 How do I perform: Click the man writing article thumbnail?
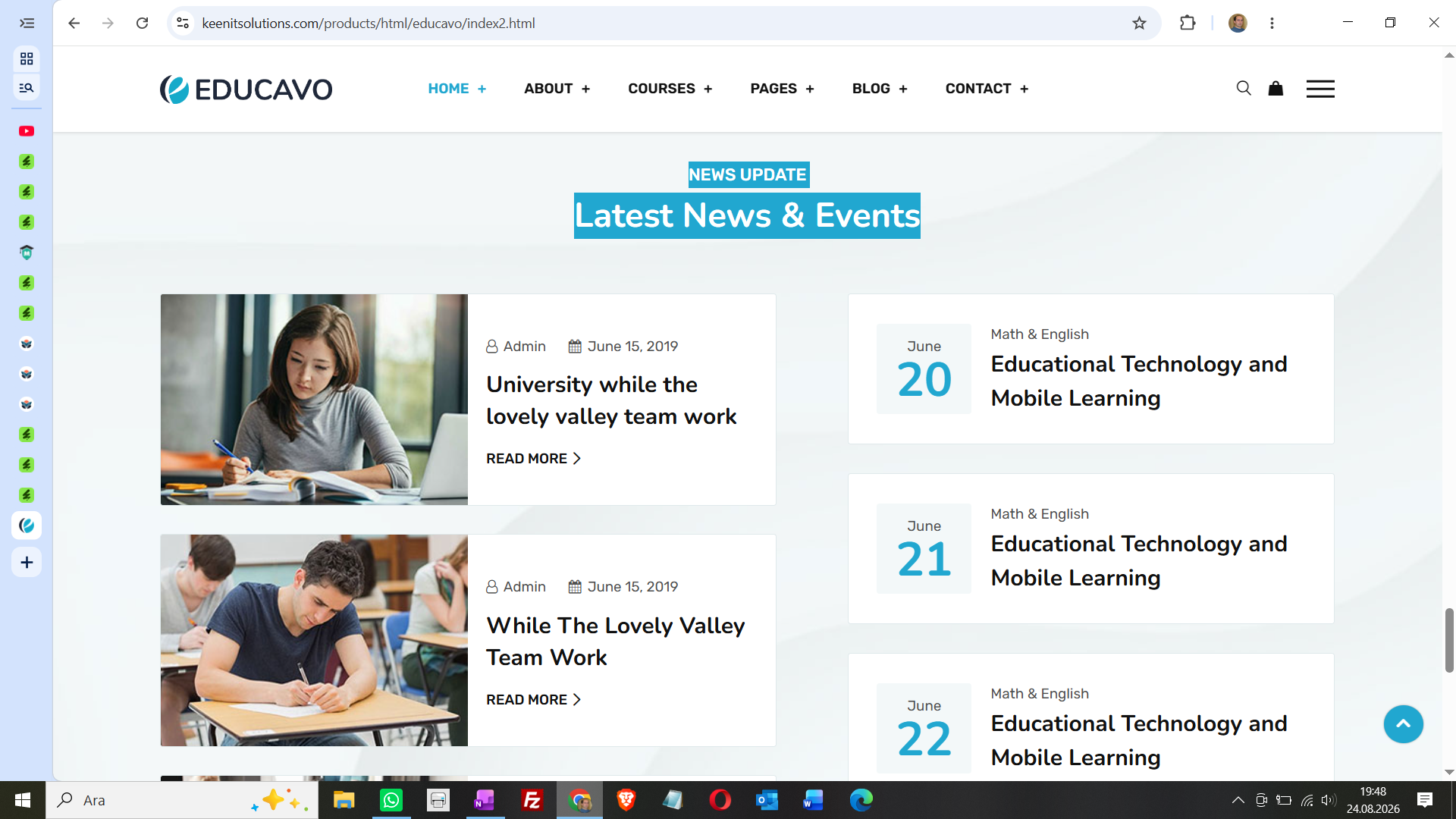coord(314,640)
